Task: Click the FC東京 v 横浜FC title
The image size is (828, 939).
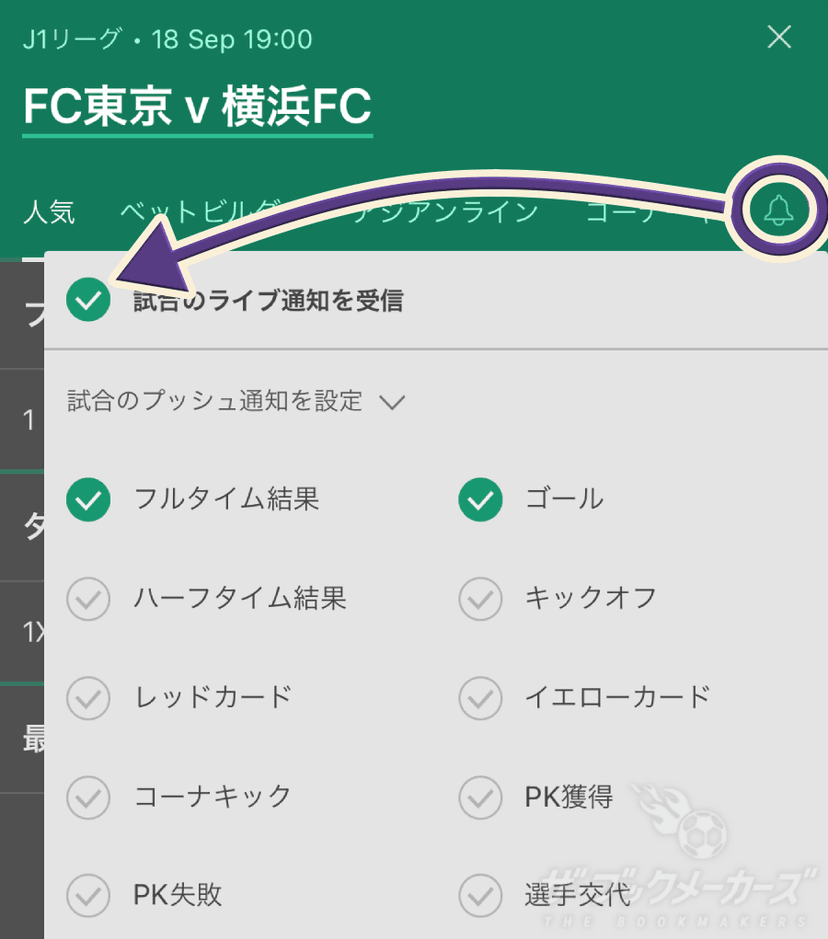Action: pyautogui.click(x=198, y=107)
